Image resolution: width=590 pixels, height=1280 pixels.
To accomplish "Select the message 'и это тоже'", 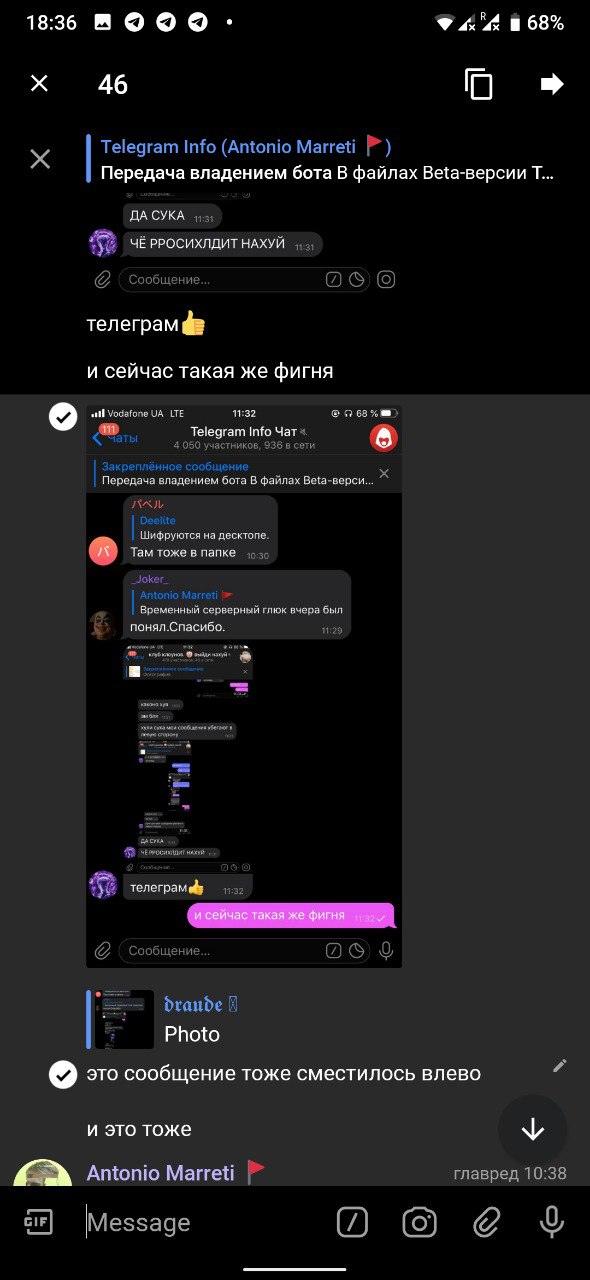I will coord(139,1129).
